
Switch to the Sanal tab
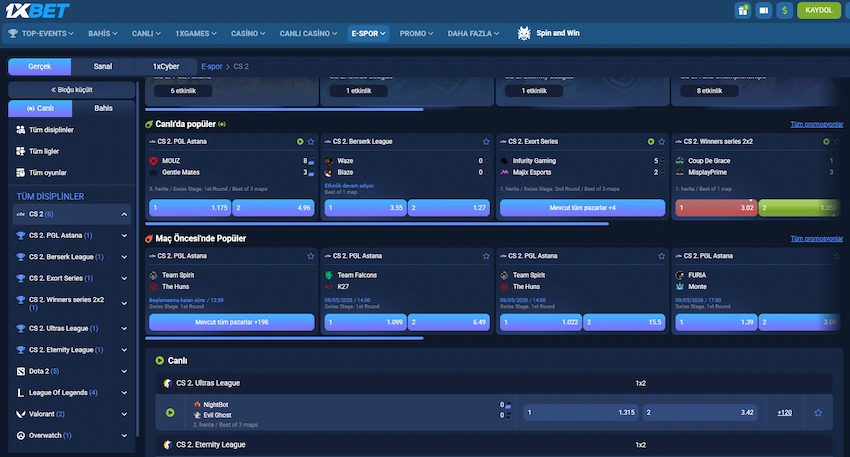pos(102,66)
